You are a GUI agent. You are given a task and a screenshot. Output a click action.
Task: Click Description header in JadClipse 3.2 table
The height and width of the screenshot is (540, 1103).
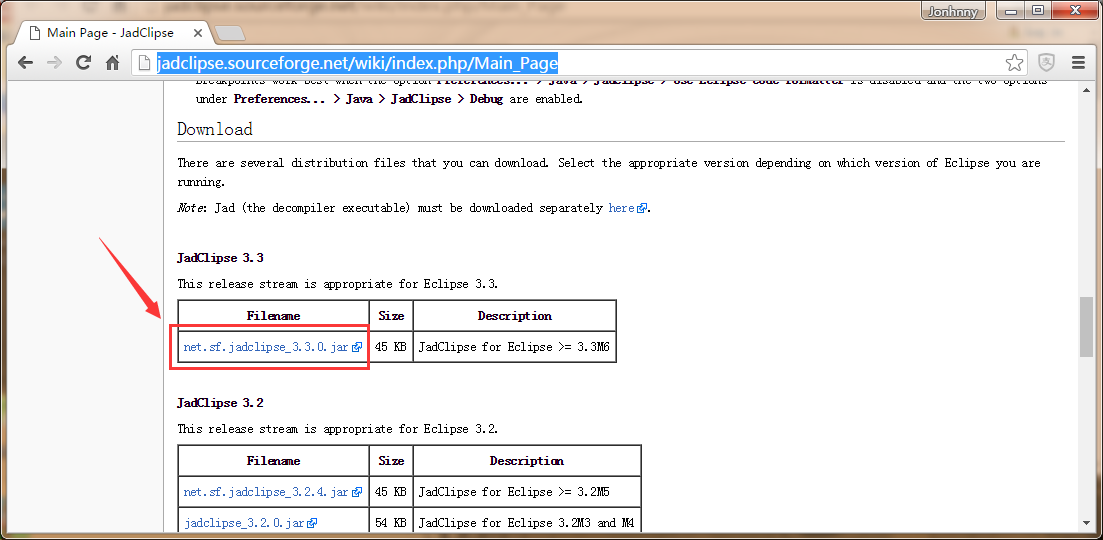coord(528,461)
